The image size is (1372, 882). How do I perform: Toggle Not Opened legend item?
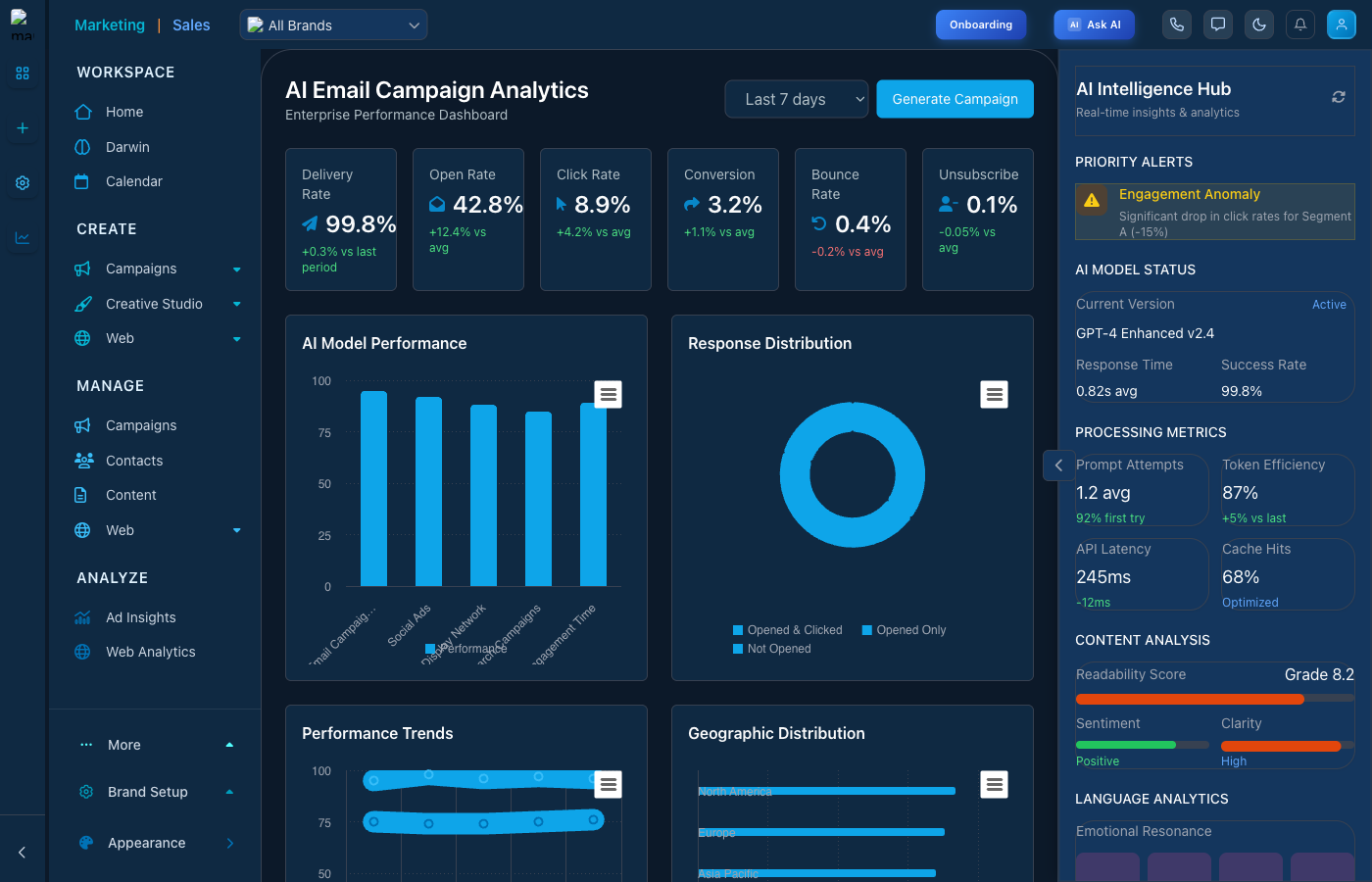(x=772, y=649)
